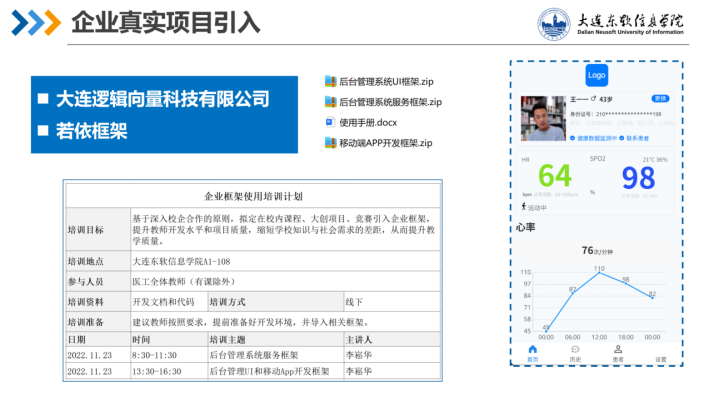This screenshot has width=704, height=393.
Task: Click the bullet 大连逻辑向量科技有限公司
Action: click(162, 99)
